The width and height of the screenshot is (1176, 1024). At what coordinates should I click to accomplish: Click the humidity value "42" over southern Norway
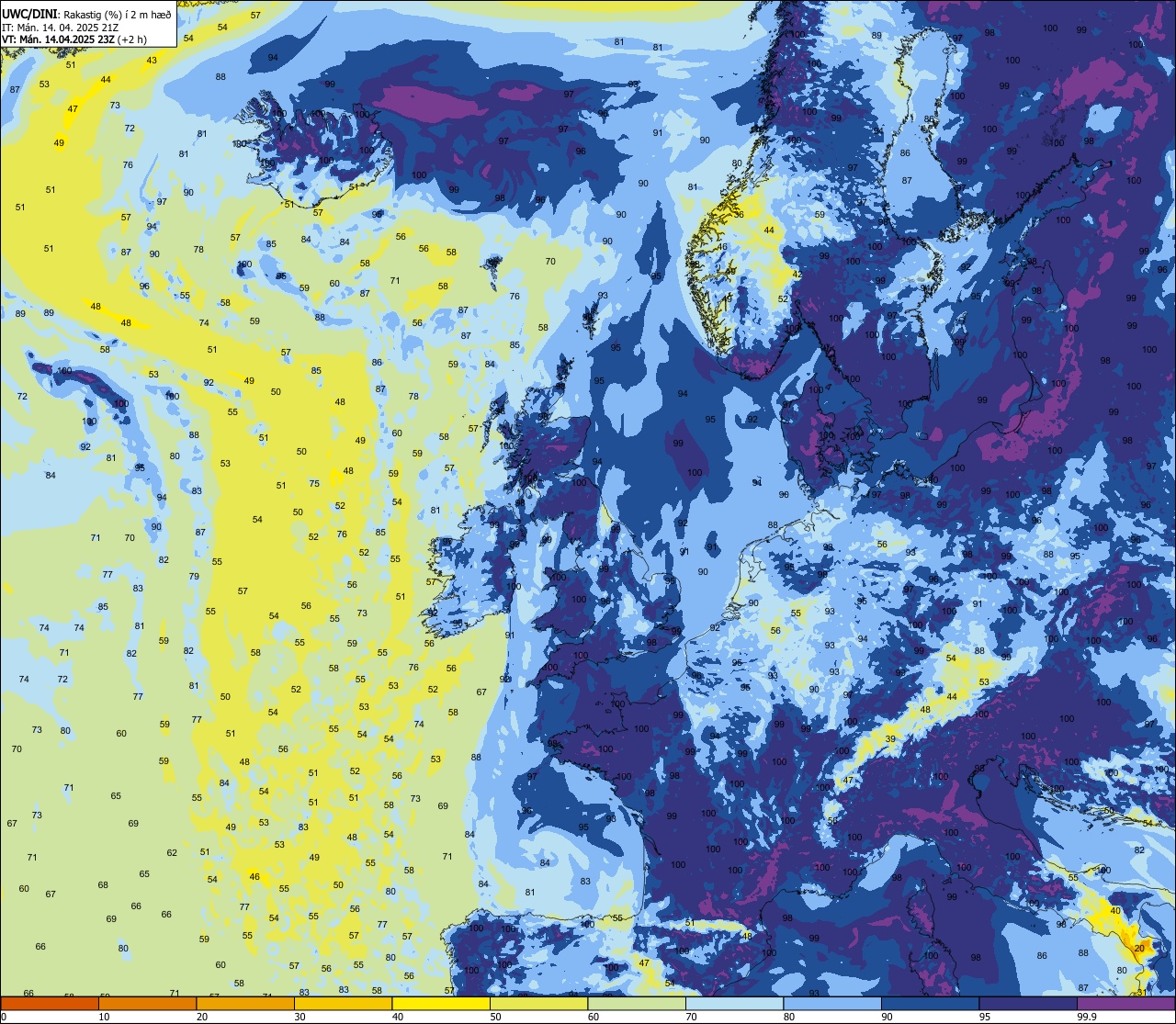click(797, 275)
